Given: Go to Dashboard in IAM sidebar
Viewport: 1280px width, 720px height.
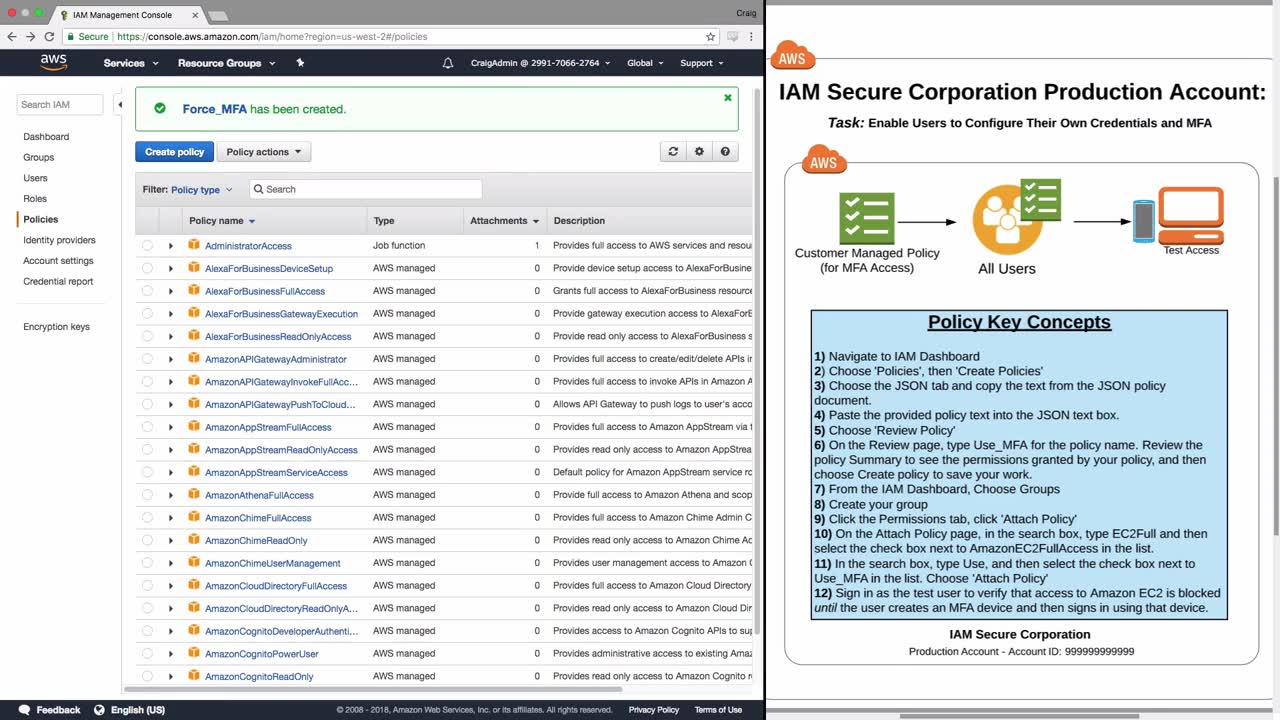Looking at the screenshot, I should click(x=46, y=137).
